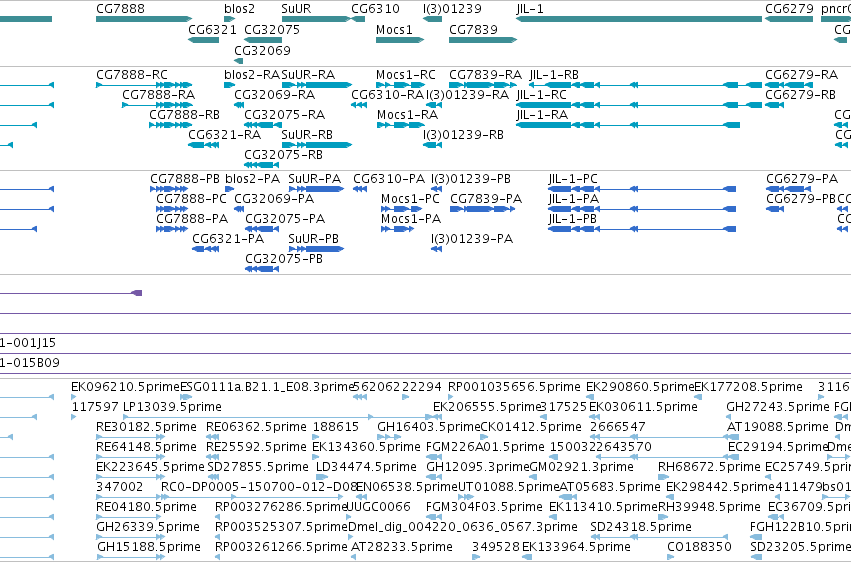Image resolution: width=851 pixels, height=562 pixels.
Task: Click EST RE06362.5prime
Action: tap(212, 437)
